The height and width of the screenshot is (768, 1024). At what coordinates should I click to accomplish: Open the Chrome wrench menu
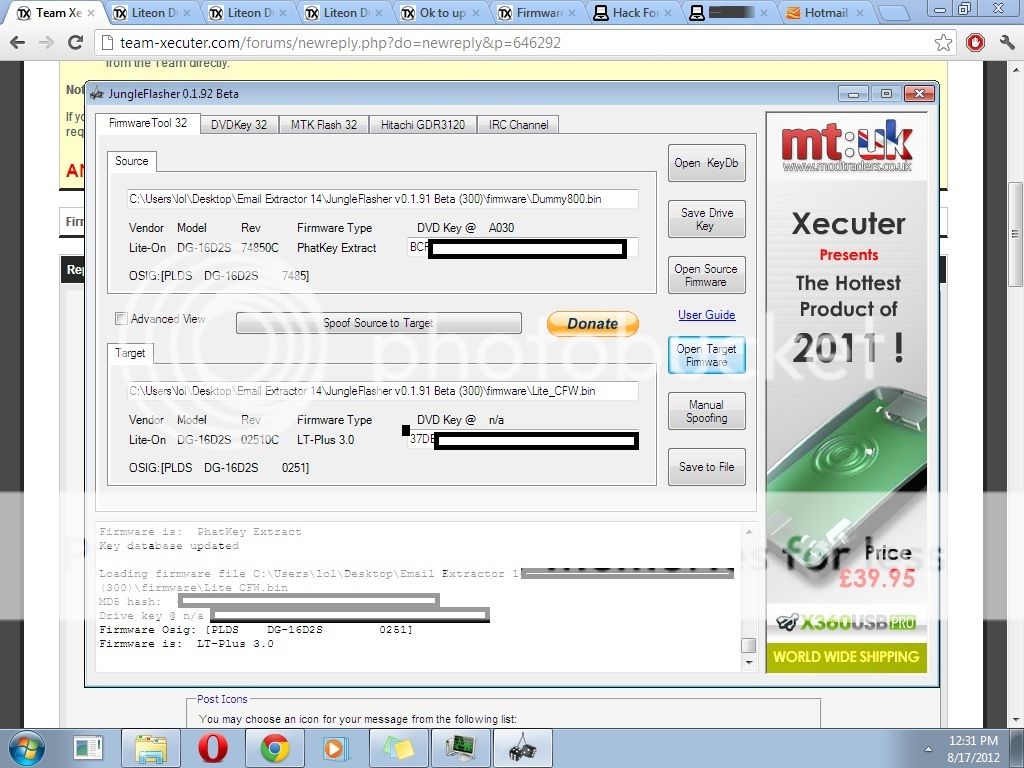click(x=1005, y=43)
